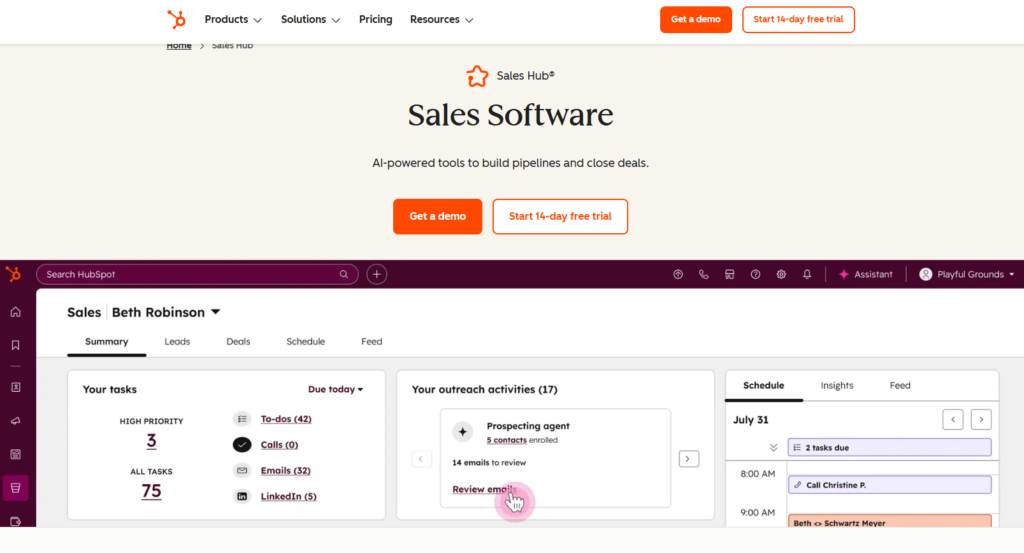
Task: Go to next day in schedule
Action: click(981, 419)
